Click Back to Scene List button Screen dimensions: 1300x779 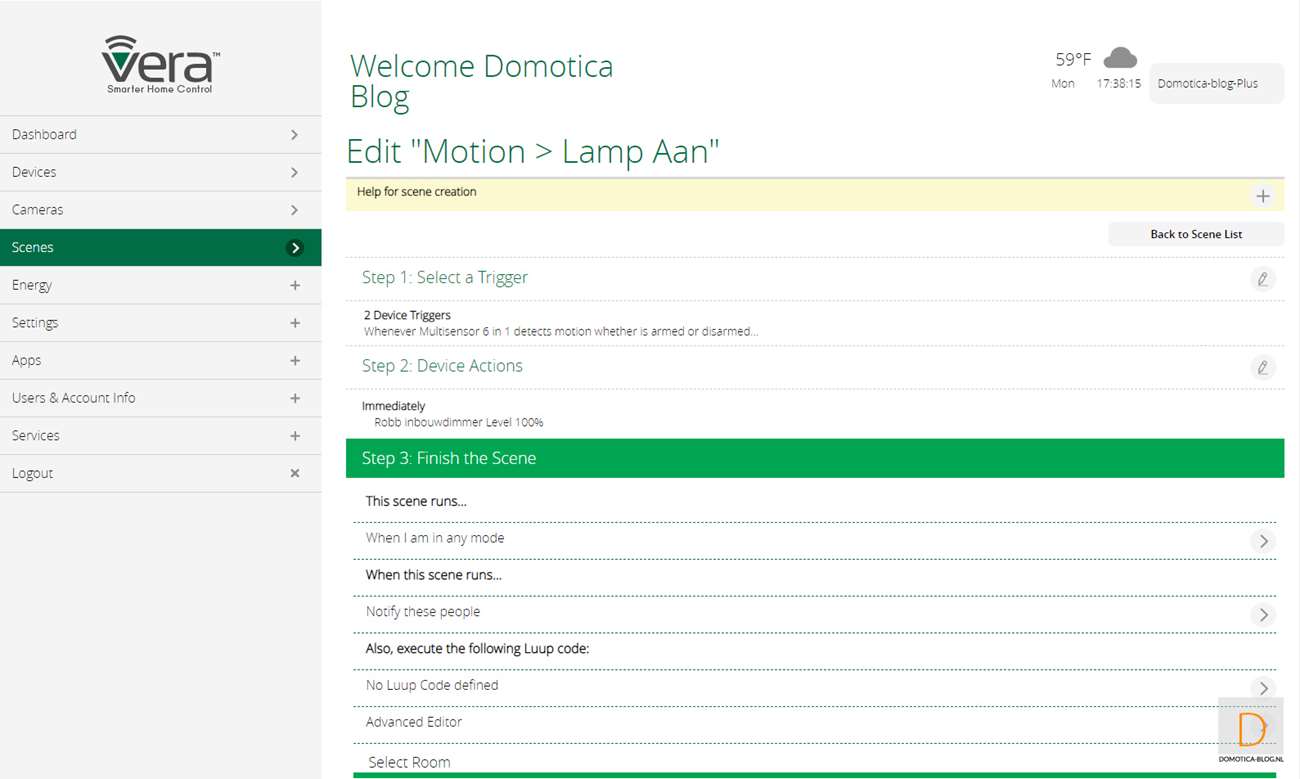tap(1196, 234)
